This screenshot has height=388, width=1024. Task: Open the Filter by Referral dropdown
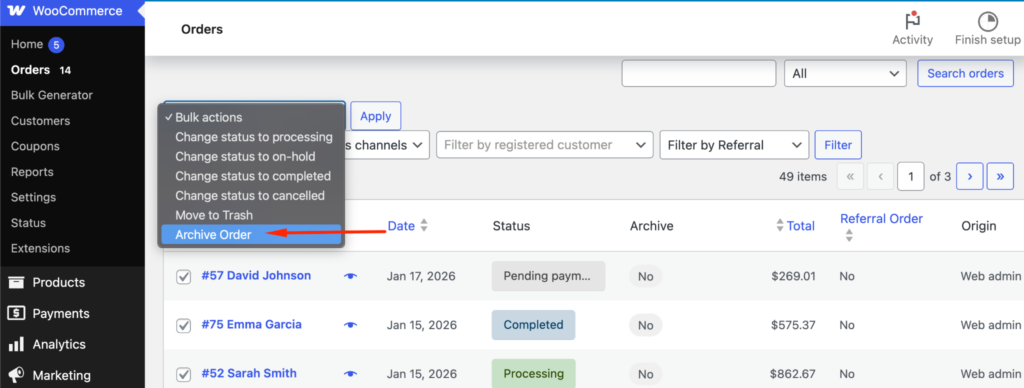point(734,145)
